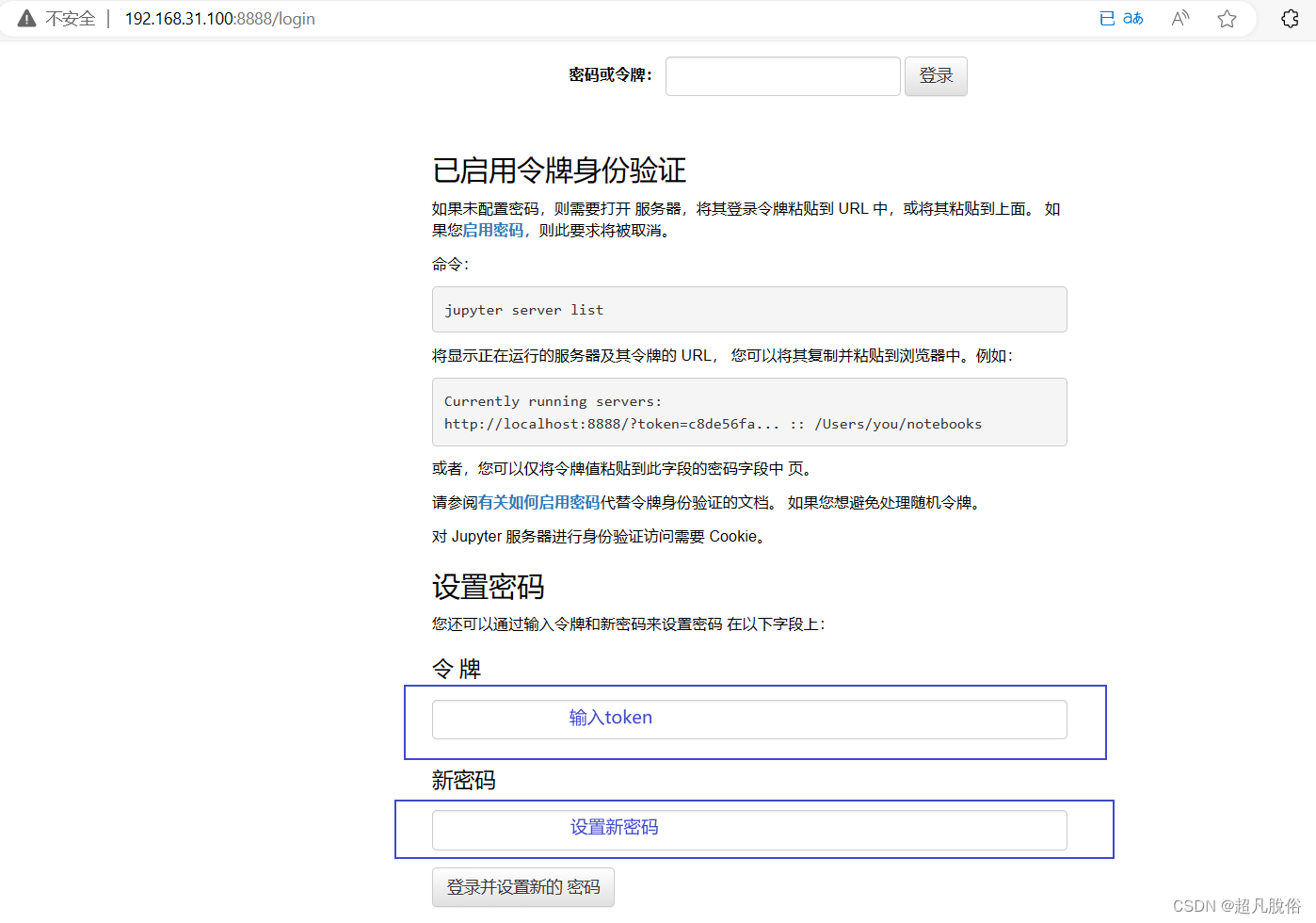The width and height of the screenshot is (1316, 923).
Task: Focus the 新密码 new password field
Action: (x=749, y=830)
